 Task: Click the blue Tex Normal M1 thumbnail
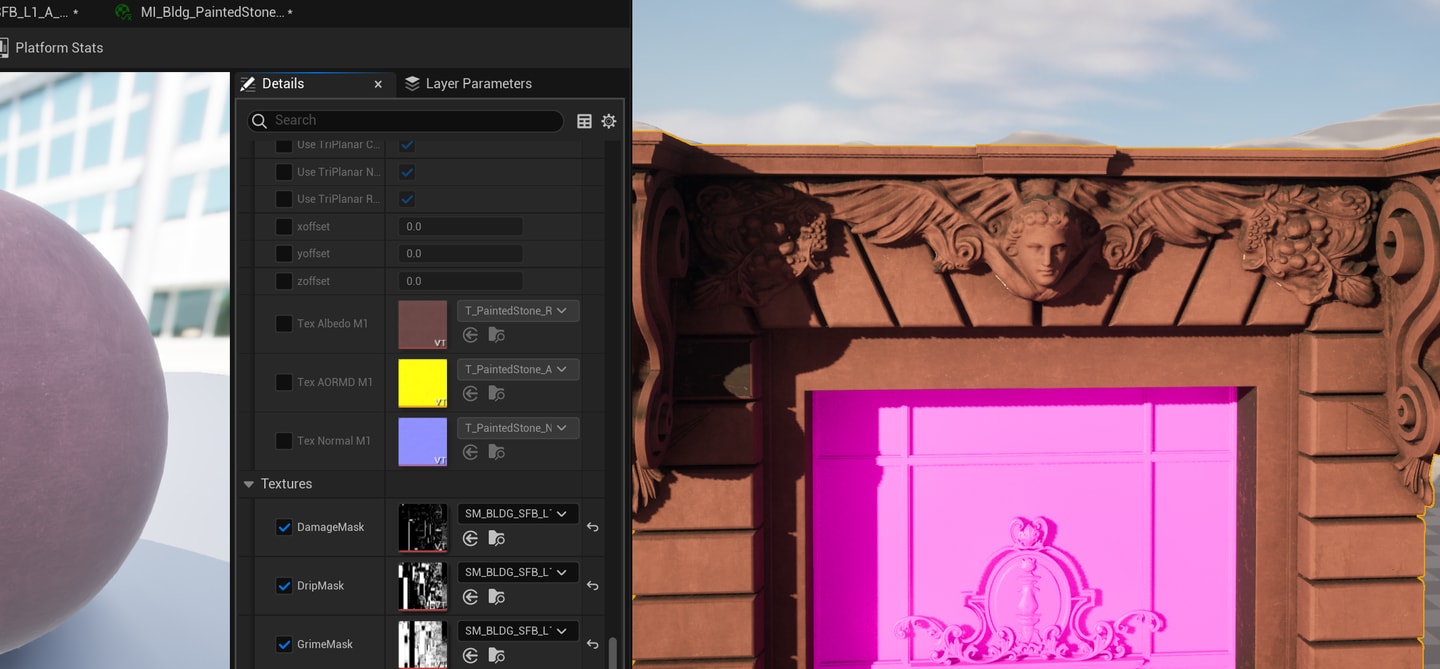click(423, 442)
